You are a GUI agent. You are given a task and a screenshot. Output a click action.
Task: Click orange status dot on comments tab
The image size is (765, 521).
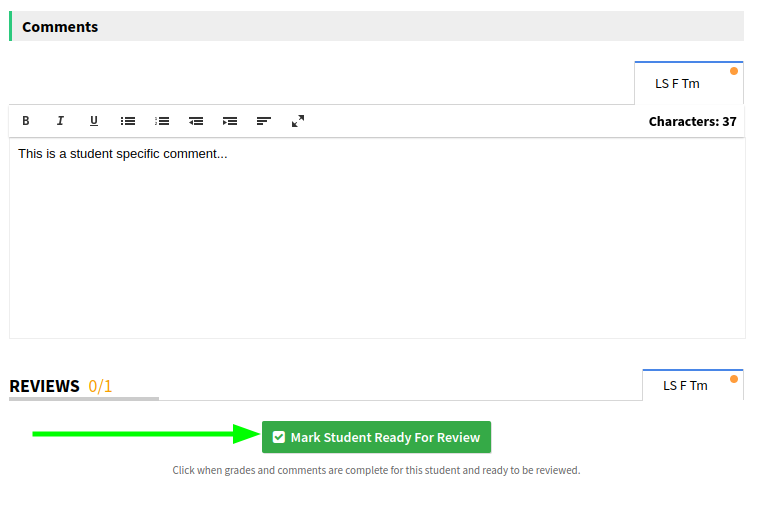[734, 71]
